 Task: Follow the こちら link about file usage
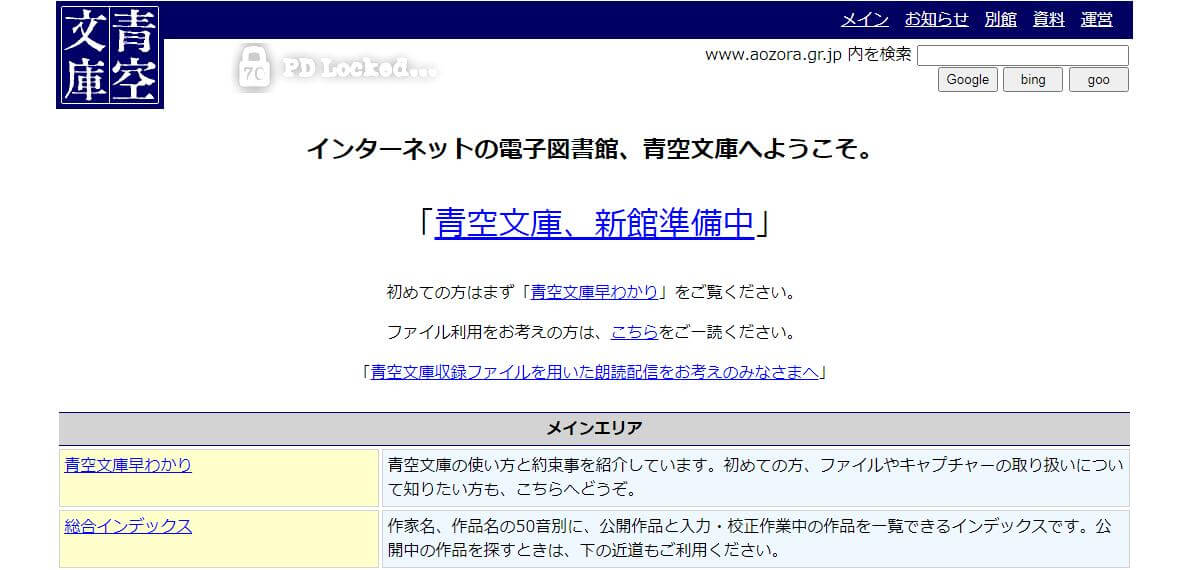(634, 332)
